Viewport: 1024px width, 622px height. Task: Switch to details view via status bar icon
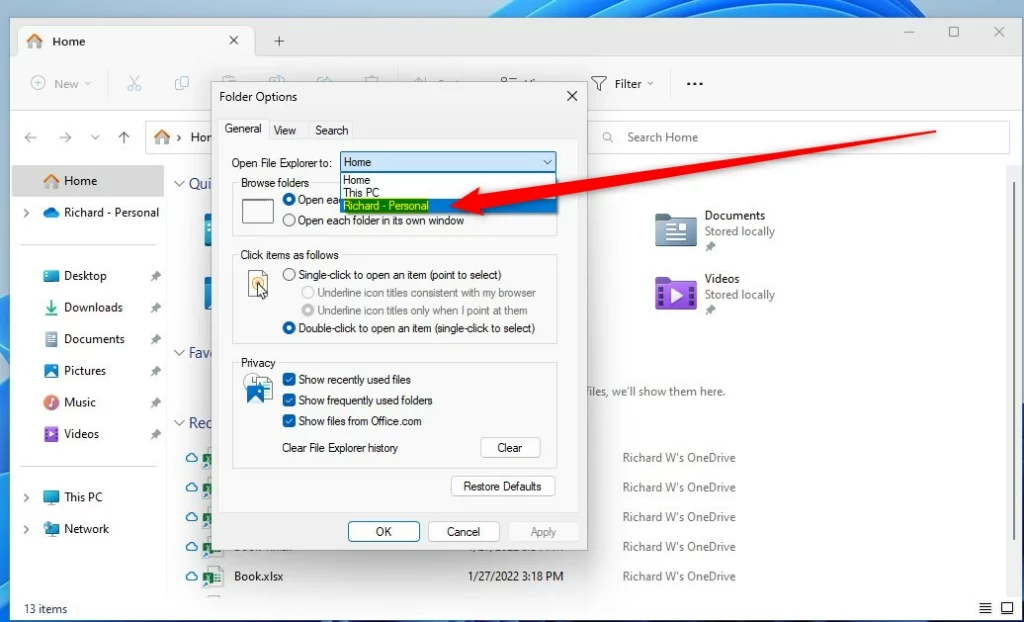click(984, 608)
